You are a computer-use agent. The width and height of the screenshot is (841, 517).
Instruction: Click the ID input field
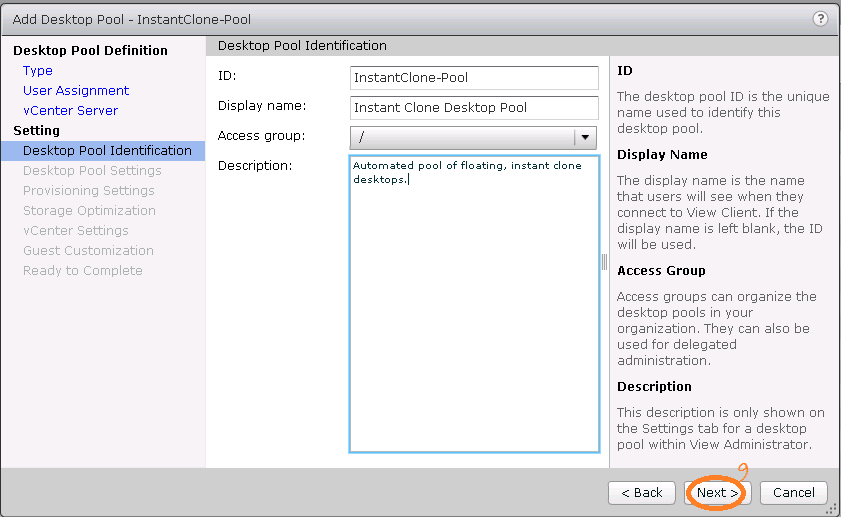[474, 78]
